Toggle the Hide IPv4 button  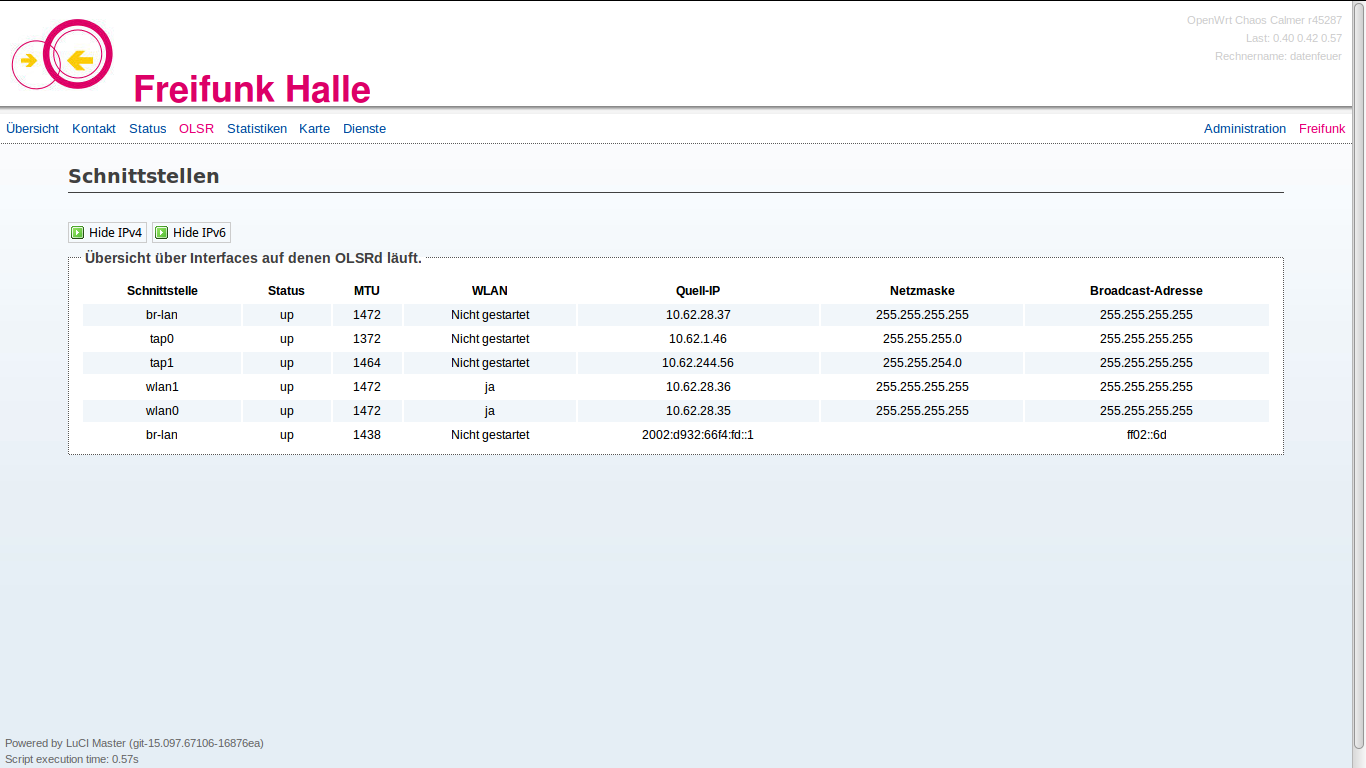(x=107, y=233)
